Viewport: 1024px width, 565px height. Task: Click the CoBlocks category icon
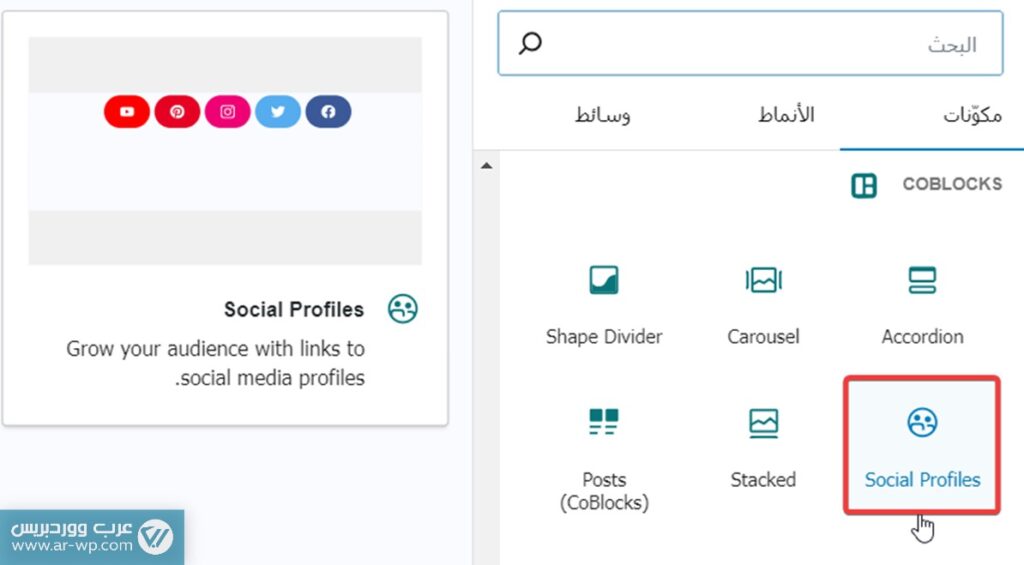coord(864,185)
